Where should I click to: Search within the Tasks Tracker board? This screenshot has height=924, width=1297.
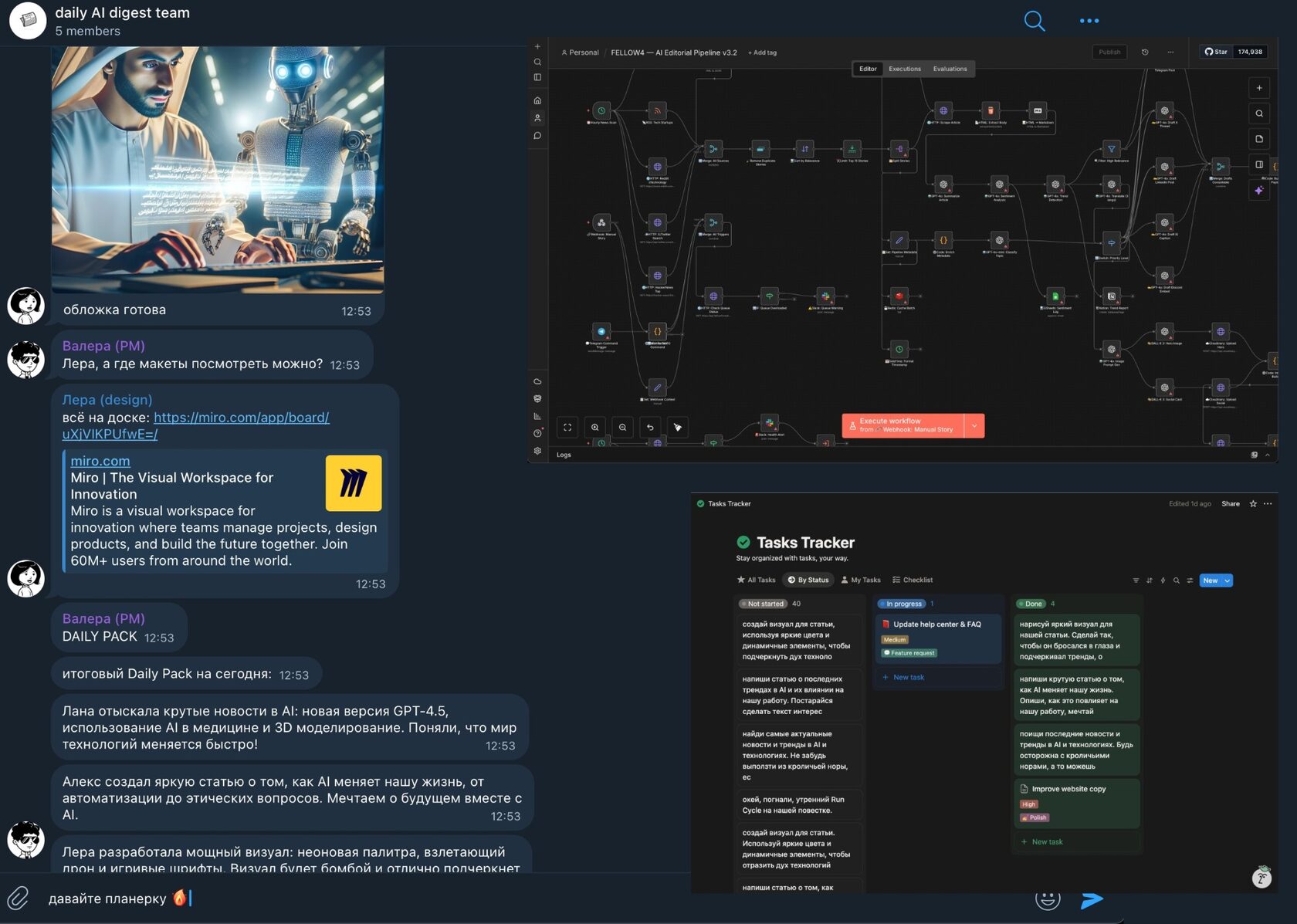pyautogui.click(x=1177, y=580)
